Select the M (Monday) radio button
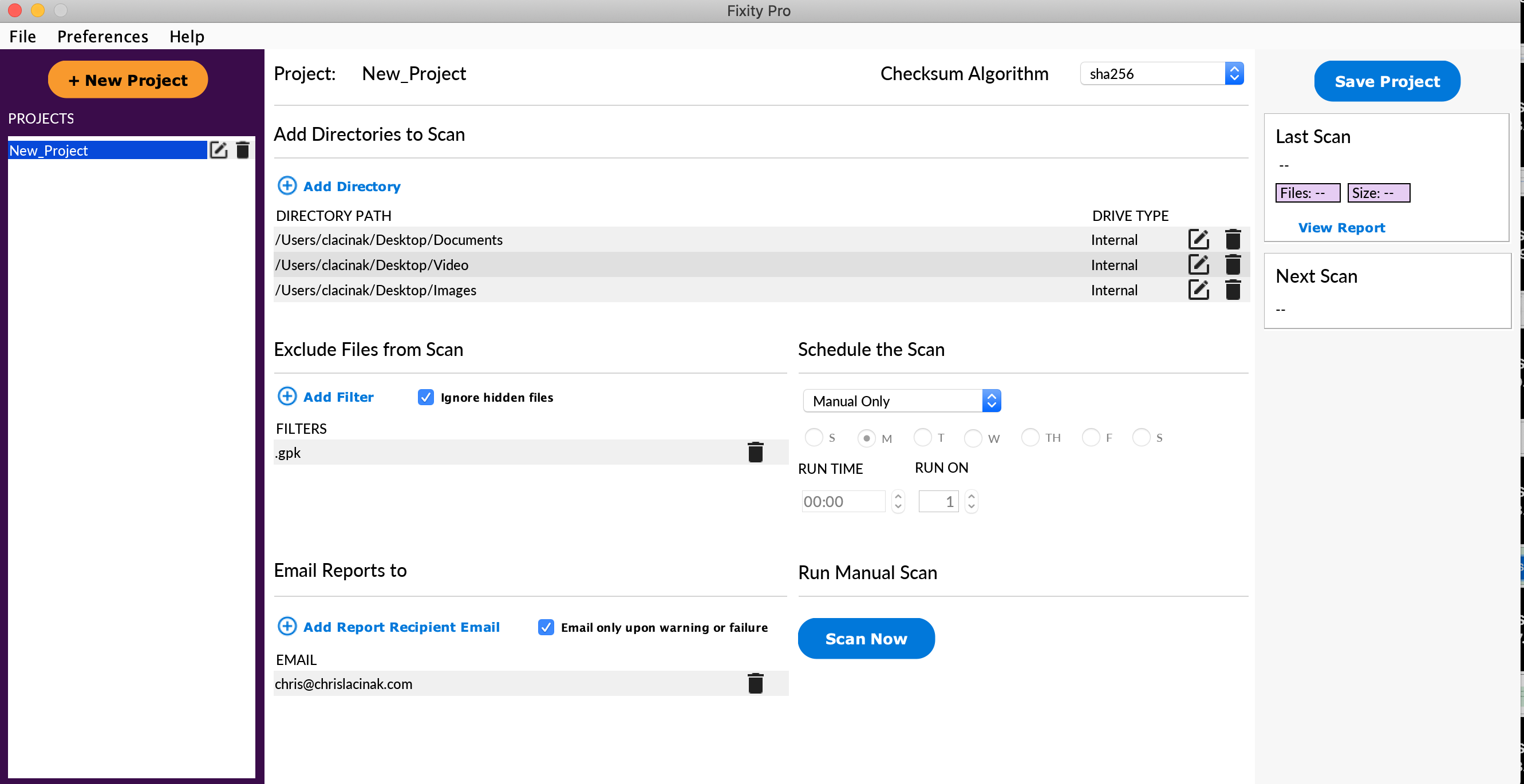The height and width of the screenshot is (784, 1524). point(866,438)
